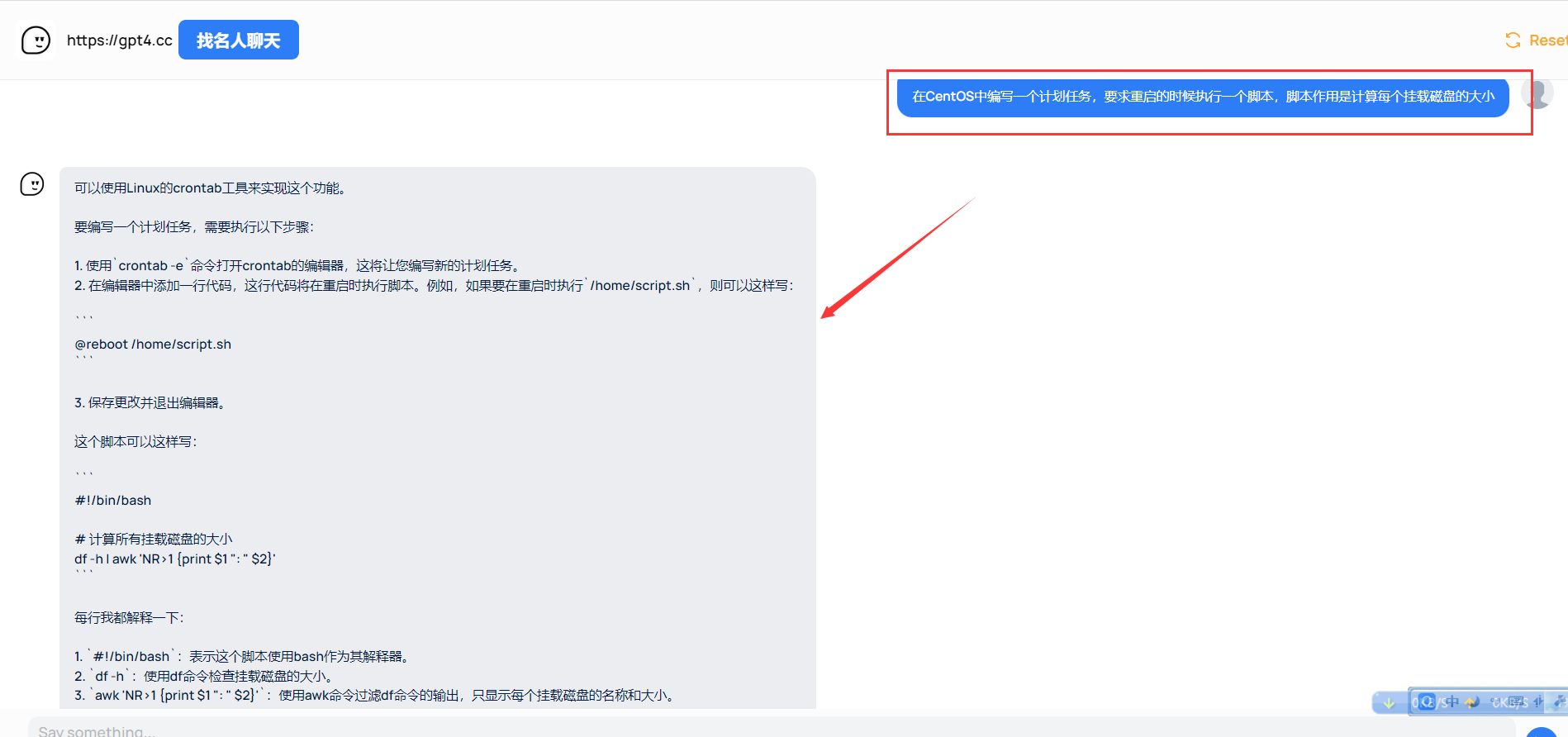Image resolution: width=1568 pixels, height=737 pixels.
Task: Click step 1 about the crontab -e command
Action: click(299, 266)
